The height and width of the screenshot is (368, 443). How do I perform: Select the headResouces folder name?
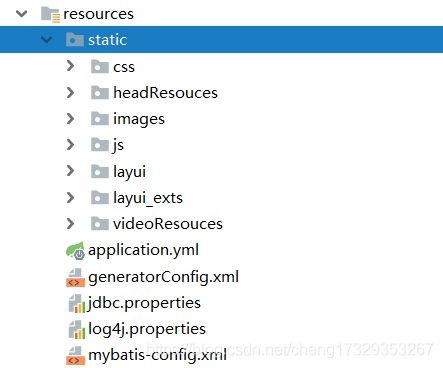tap(165, 92)
